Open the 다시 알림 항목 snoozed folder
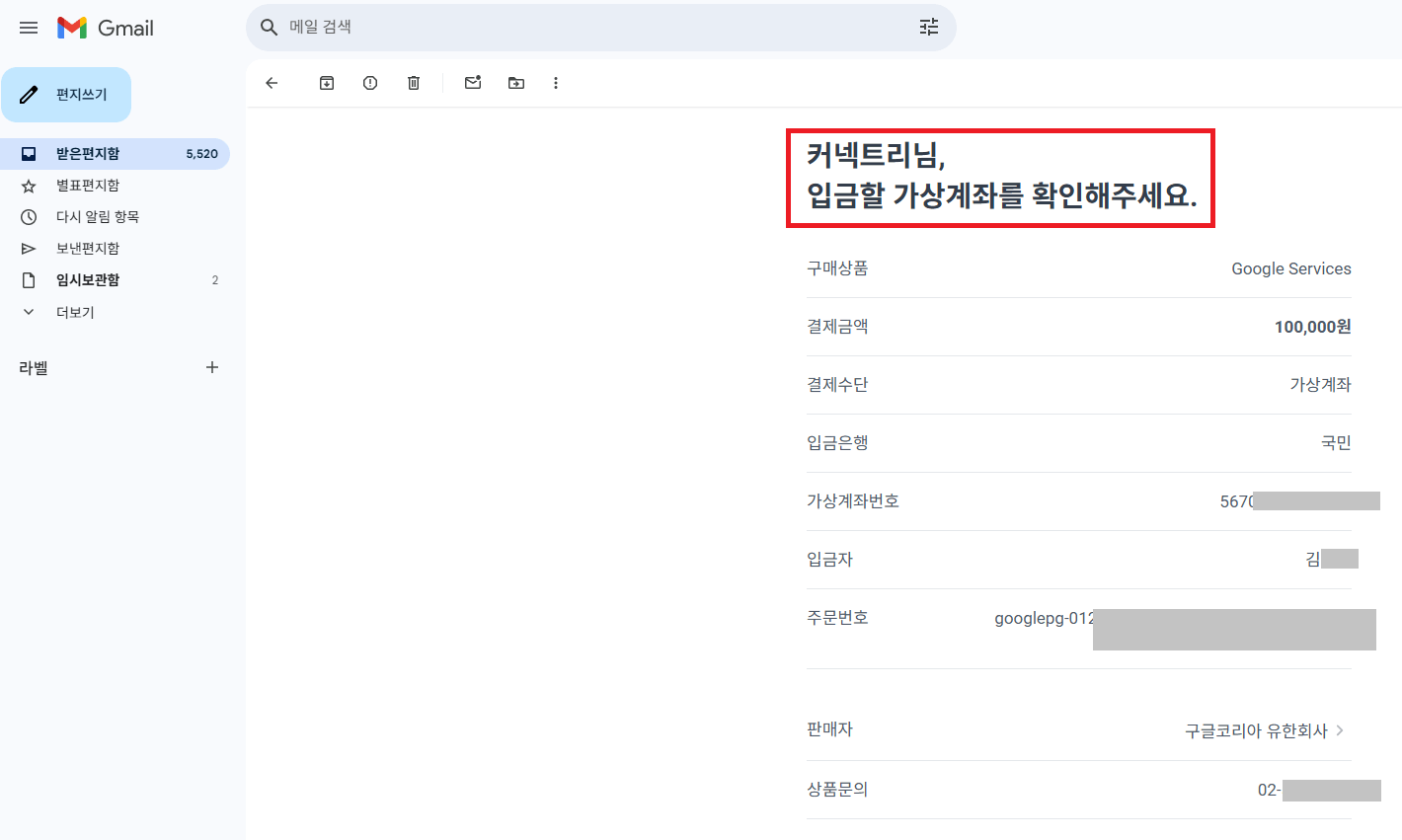The width and height of the screenshot is (1402, 840). [115, 217]
